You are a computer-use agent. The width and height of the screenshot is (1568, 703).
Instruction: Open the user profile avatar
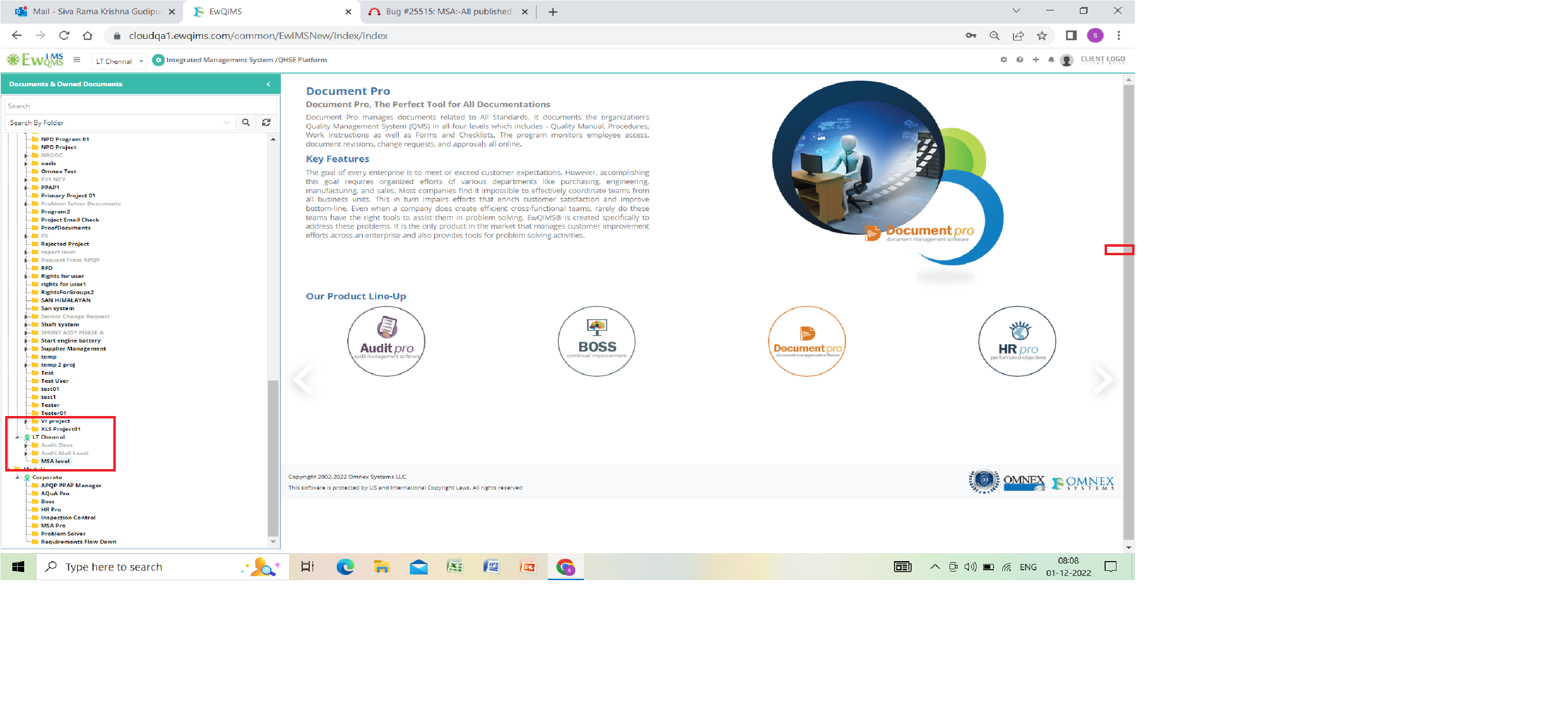[x=1066, y=60]
